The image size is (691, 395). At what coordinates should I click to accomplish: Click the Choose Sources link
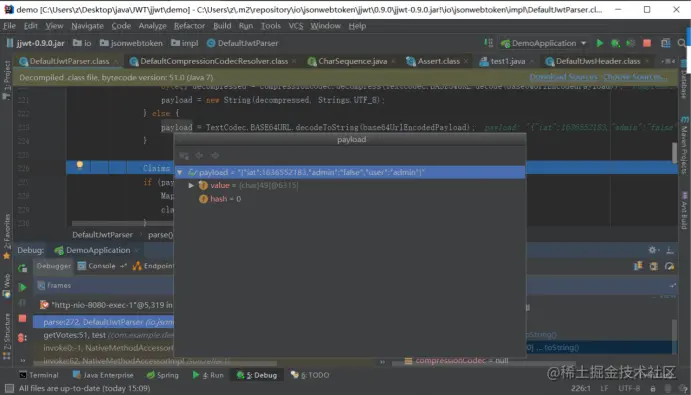click(x=635, y=77)
